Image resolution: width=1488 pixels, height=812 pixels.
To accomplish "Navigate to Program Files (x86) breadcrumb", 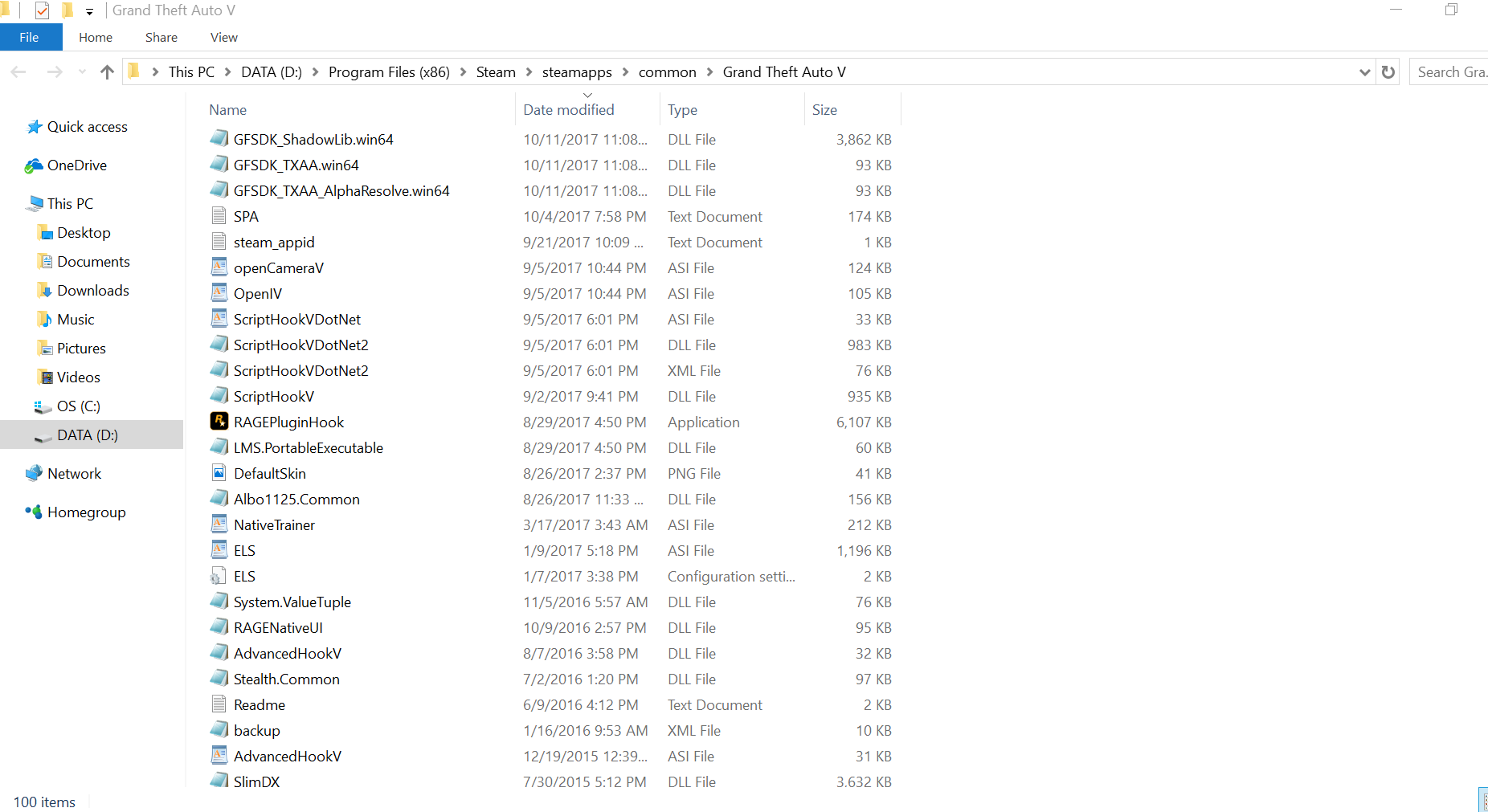I will [x=389, y=72].
